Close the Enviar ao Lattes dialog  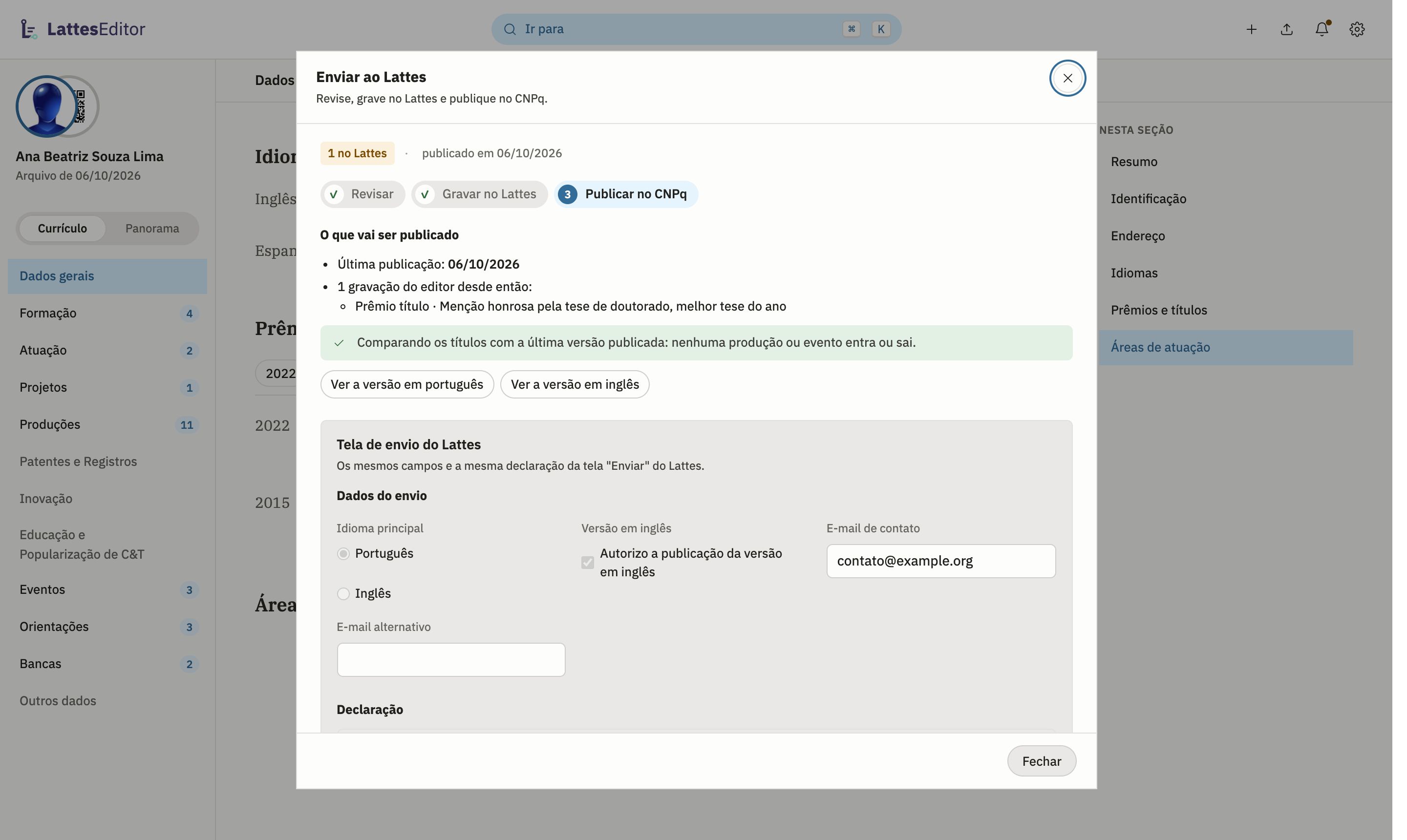[1067, 78]
